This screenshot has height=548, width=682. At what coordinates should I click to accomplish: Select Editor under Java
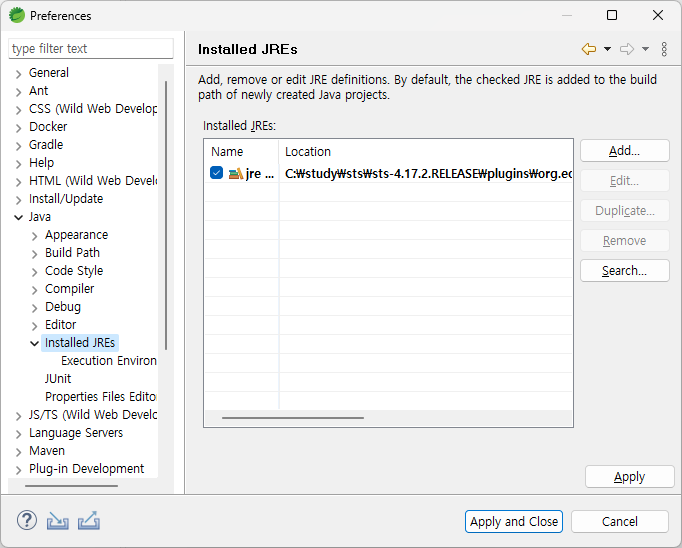60,325
